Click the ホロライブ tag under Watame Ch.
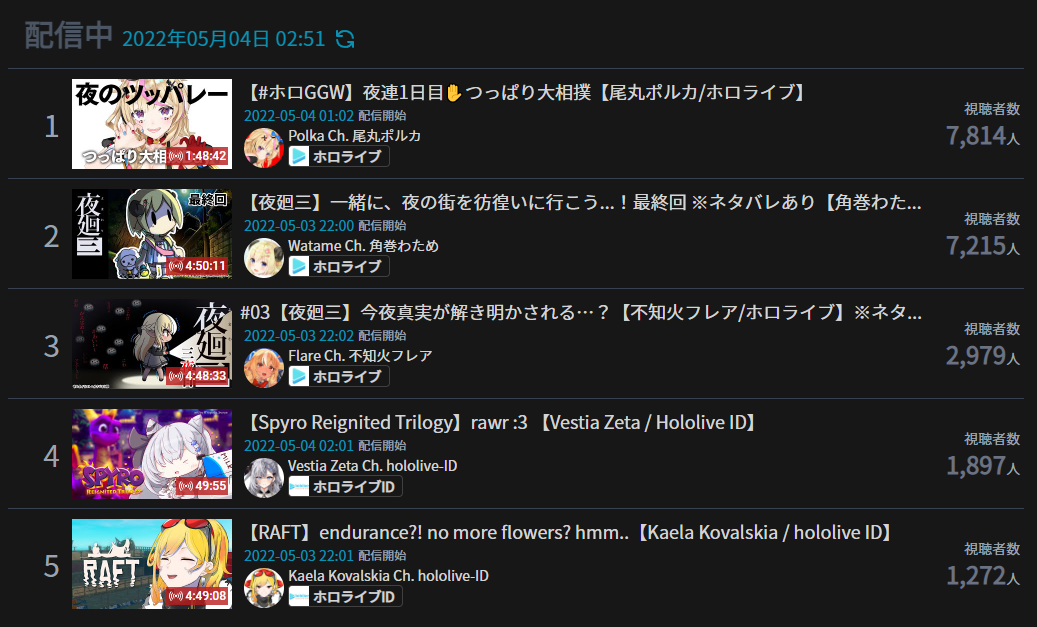Screen dimensions: 1037x627 (339, 266)
